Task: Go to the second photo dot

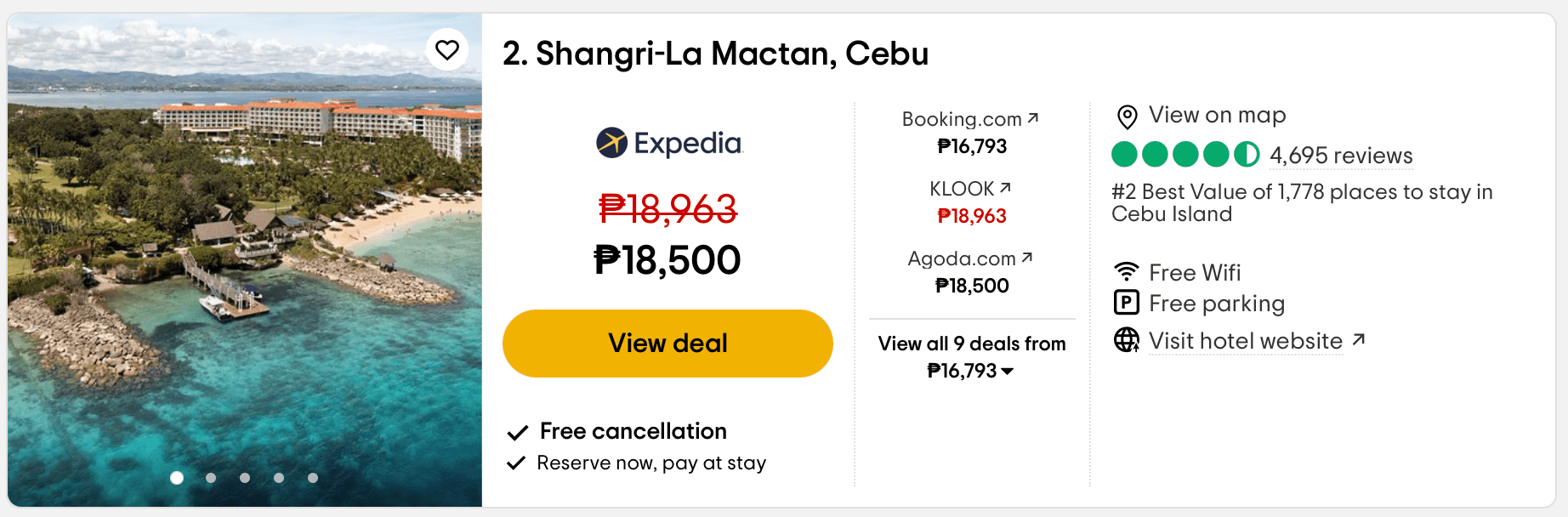Action: pos(211,478)
